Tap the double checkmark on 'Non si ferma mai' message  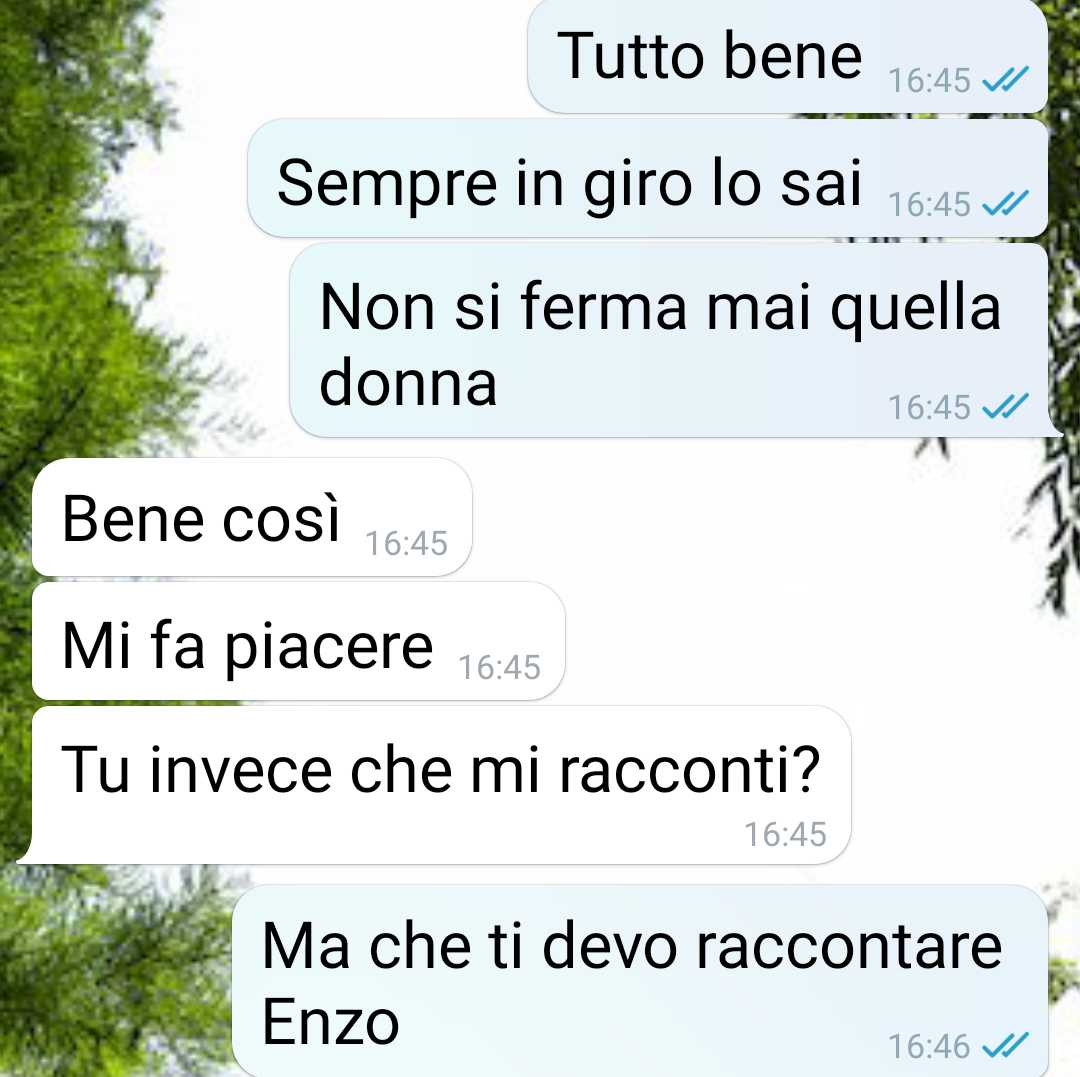(x=1005, y=406)
